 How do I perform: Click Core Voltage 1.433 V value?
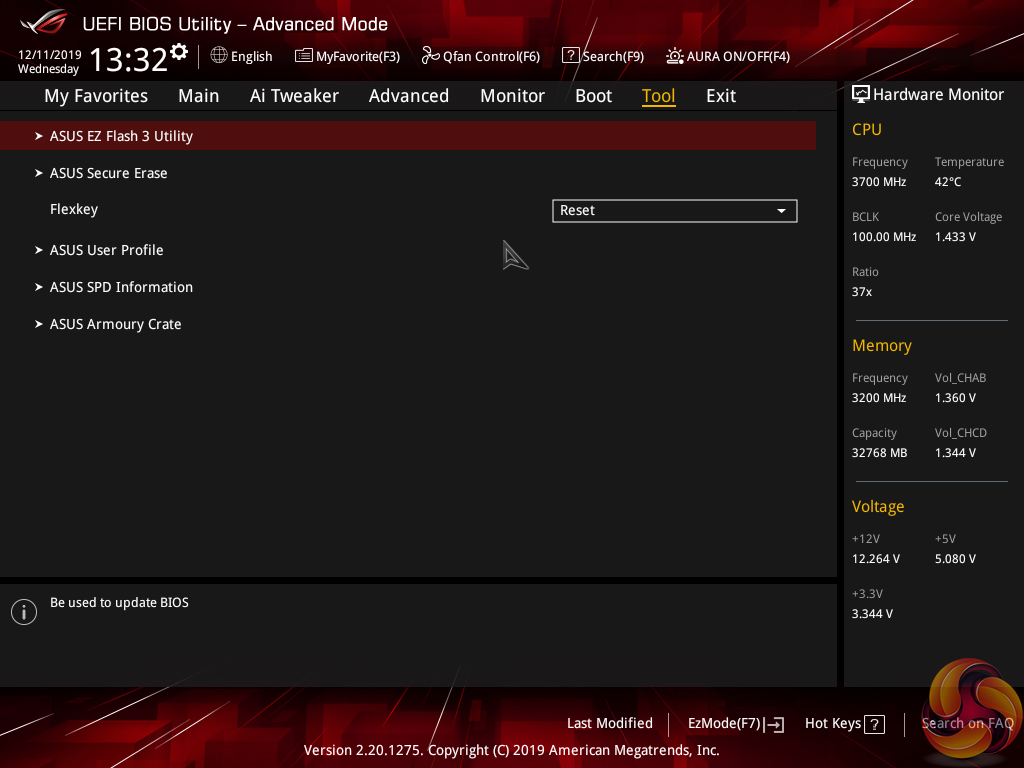pyautogui.click(x=955, y=236)
